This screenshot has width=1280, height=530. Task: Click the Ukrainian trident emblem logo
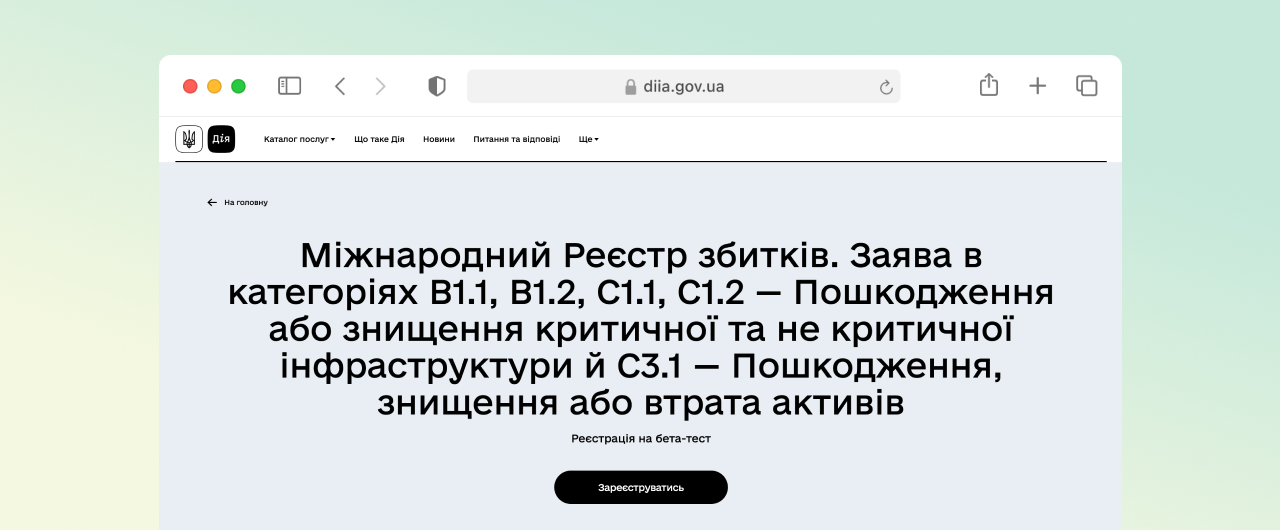pyautogui.click(x=189, y=139)
